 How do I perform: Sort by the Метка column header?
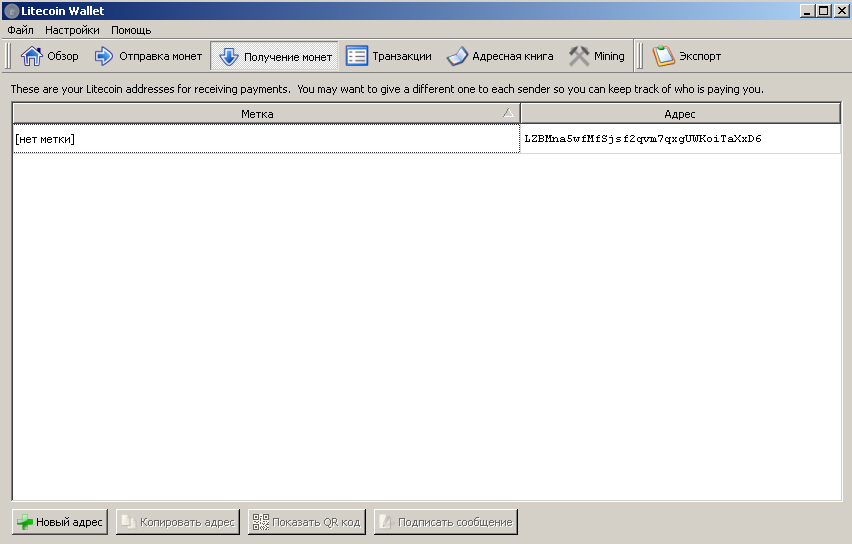(266, 114)
